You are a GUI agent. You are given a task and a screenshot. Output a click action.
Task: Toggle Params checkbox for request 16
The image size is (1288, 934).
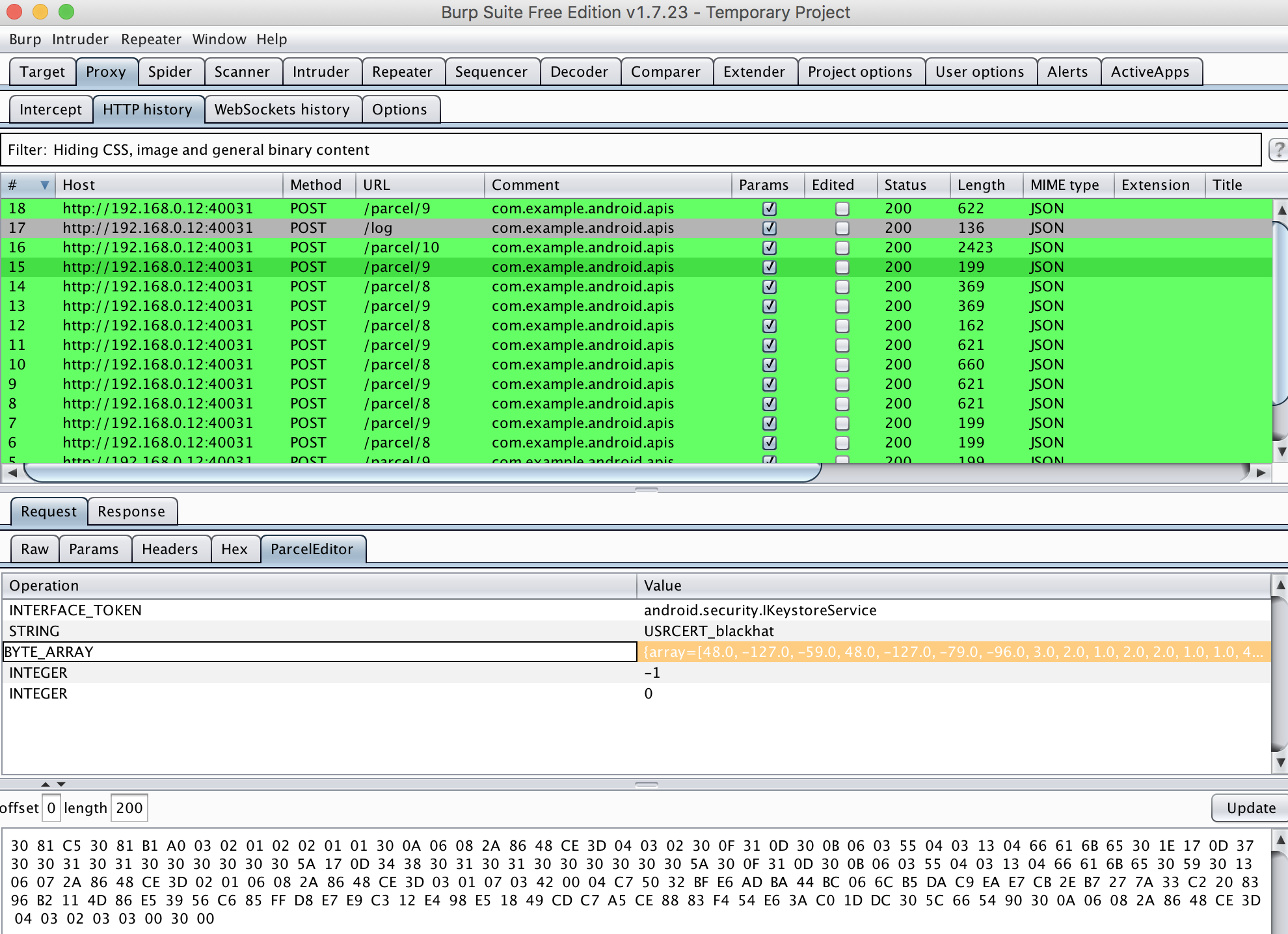(770, 248)
